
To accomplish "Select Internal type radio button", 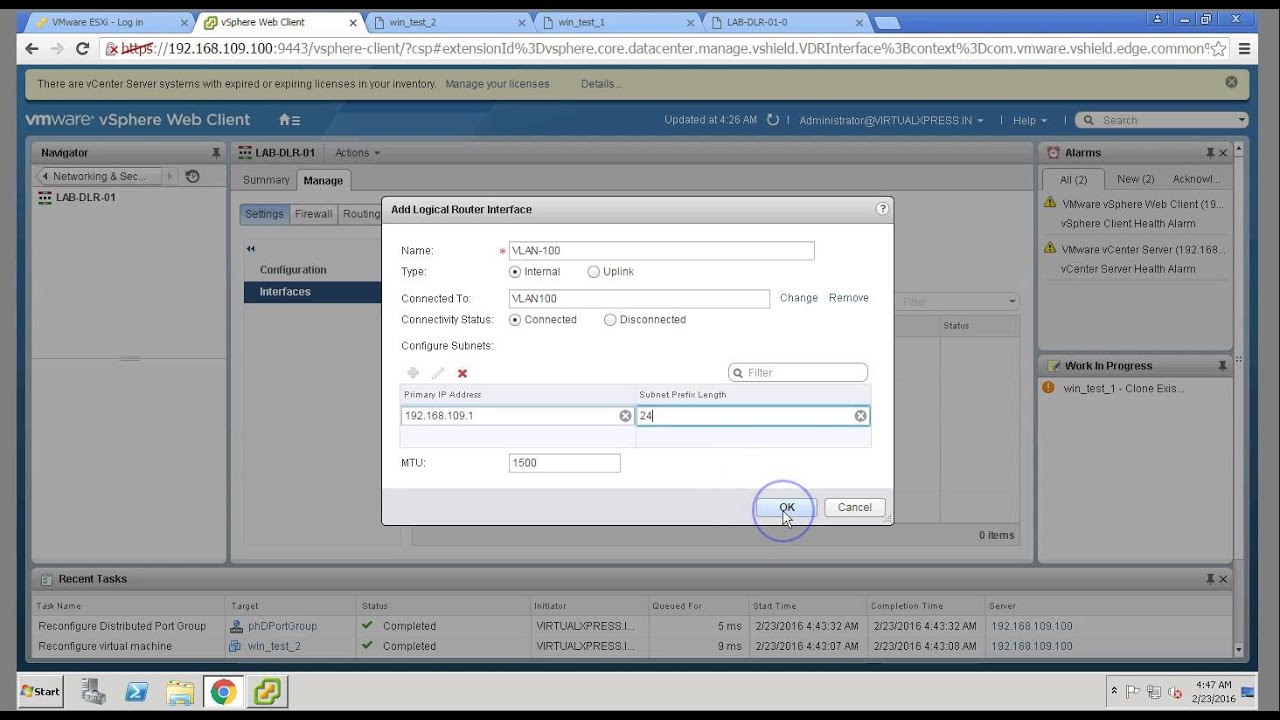I will coord(515,272).
